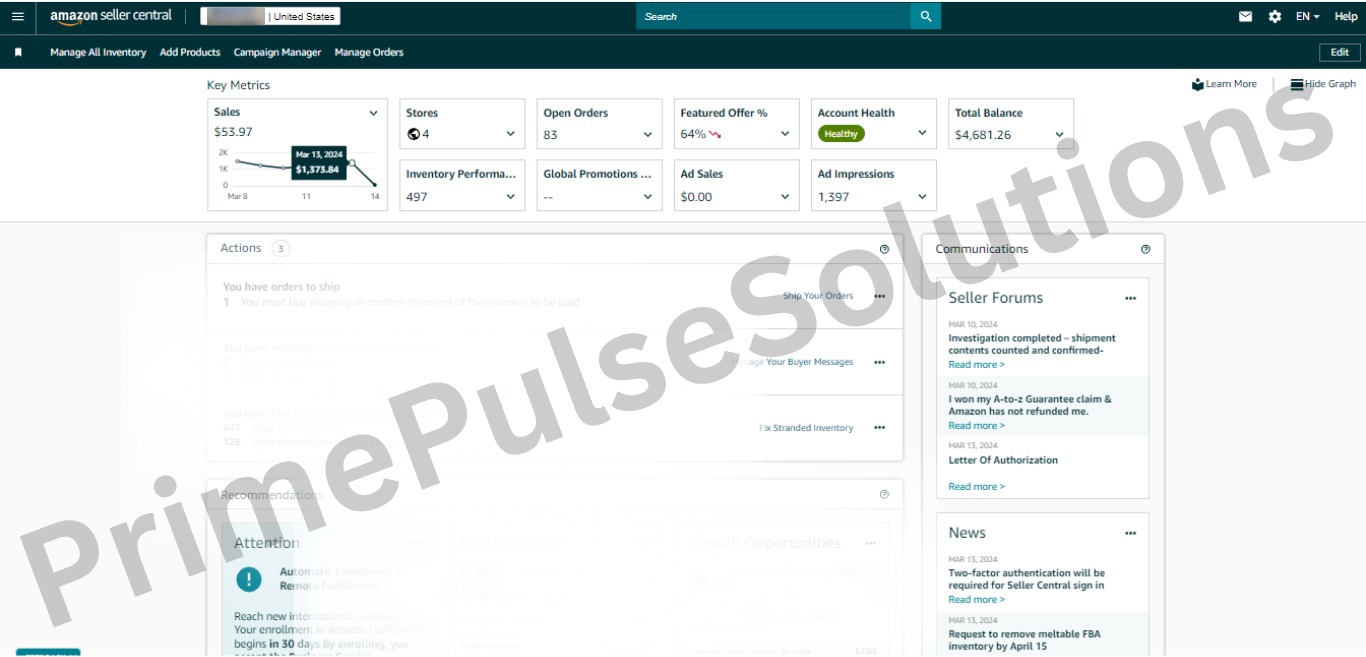The height and width of the screenshot is (657, 1366).
Task: Expand the Account Health dropdown
Action: tap(922, 134)
